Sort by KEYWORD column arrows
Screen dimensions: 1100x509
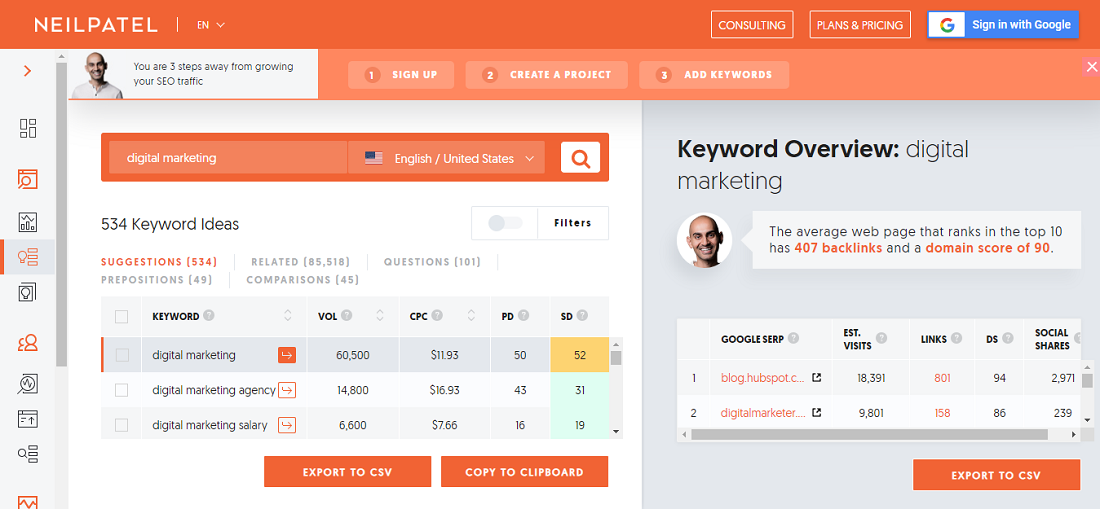pyautogui.click(x=288, y=315)
